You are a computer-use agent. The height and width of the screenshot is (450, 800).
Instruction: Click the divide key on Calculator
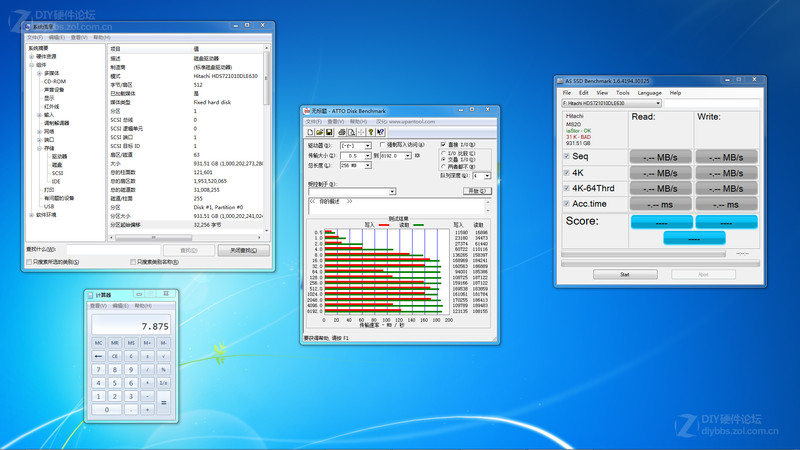point(147,369)
